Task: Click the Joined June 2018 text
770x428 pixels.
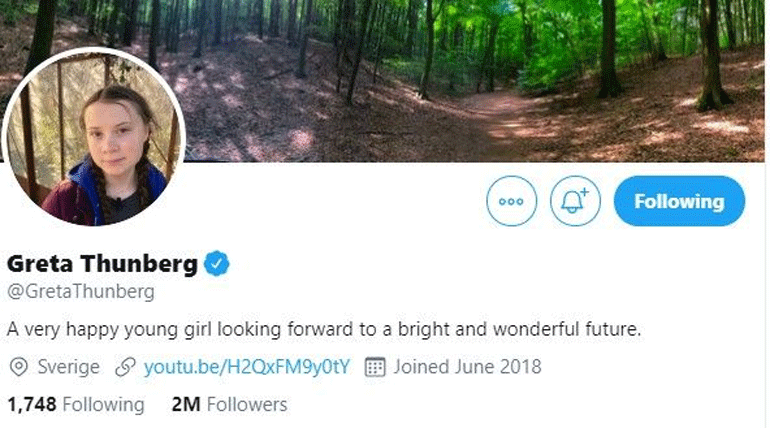Action: (467, 367)
